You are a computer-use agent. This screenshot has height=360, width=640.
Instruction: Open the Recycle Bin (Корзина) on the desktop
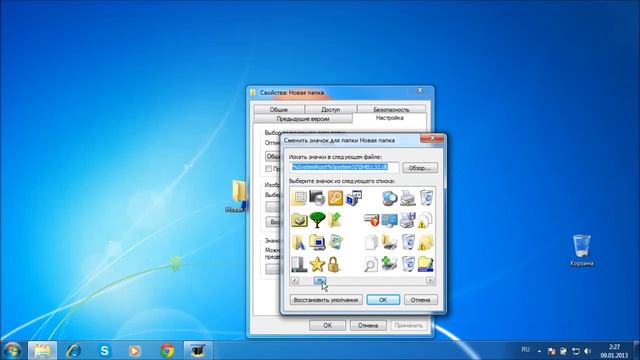(582, 250)
